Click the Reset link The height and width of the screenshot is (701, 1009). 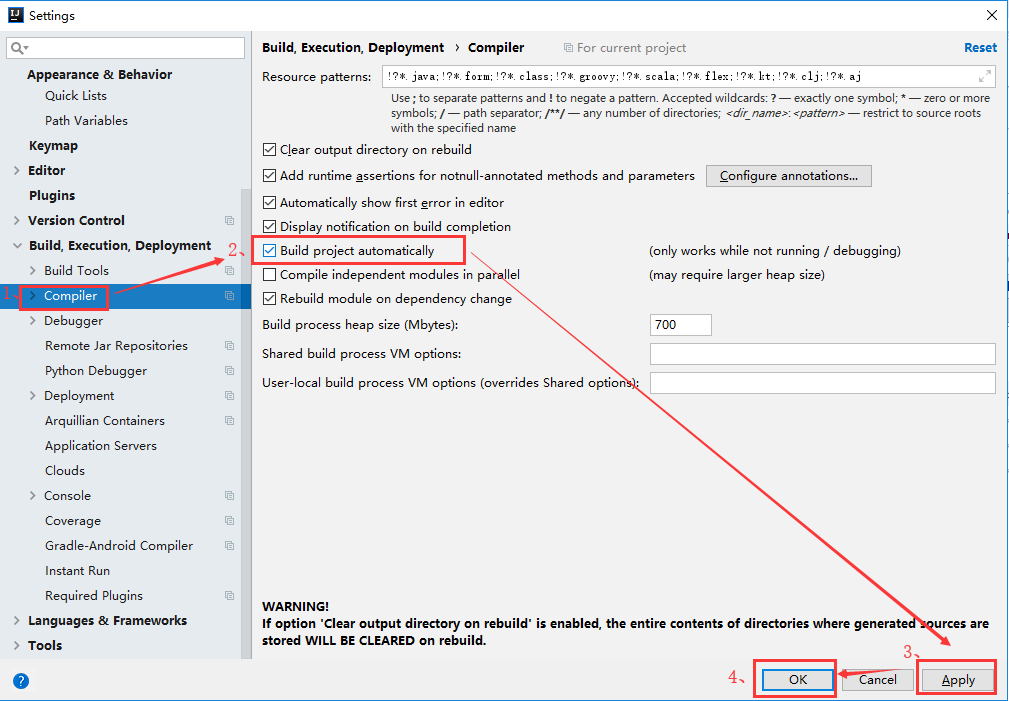tap(980, 48)
